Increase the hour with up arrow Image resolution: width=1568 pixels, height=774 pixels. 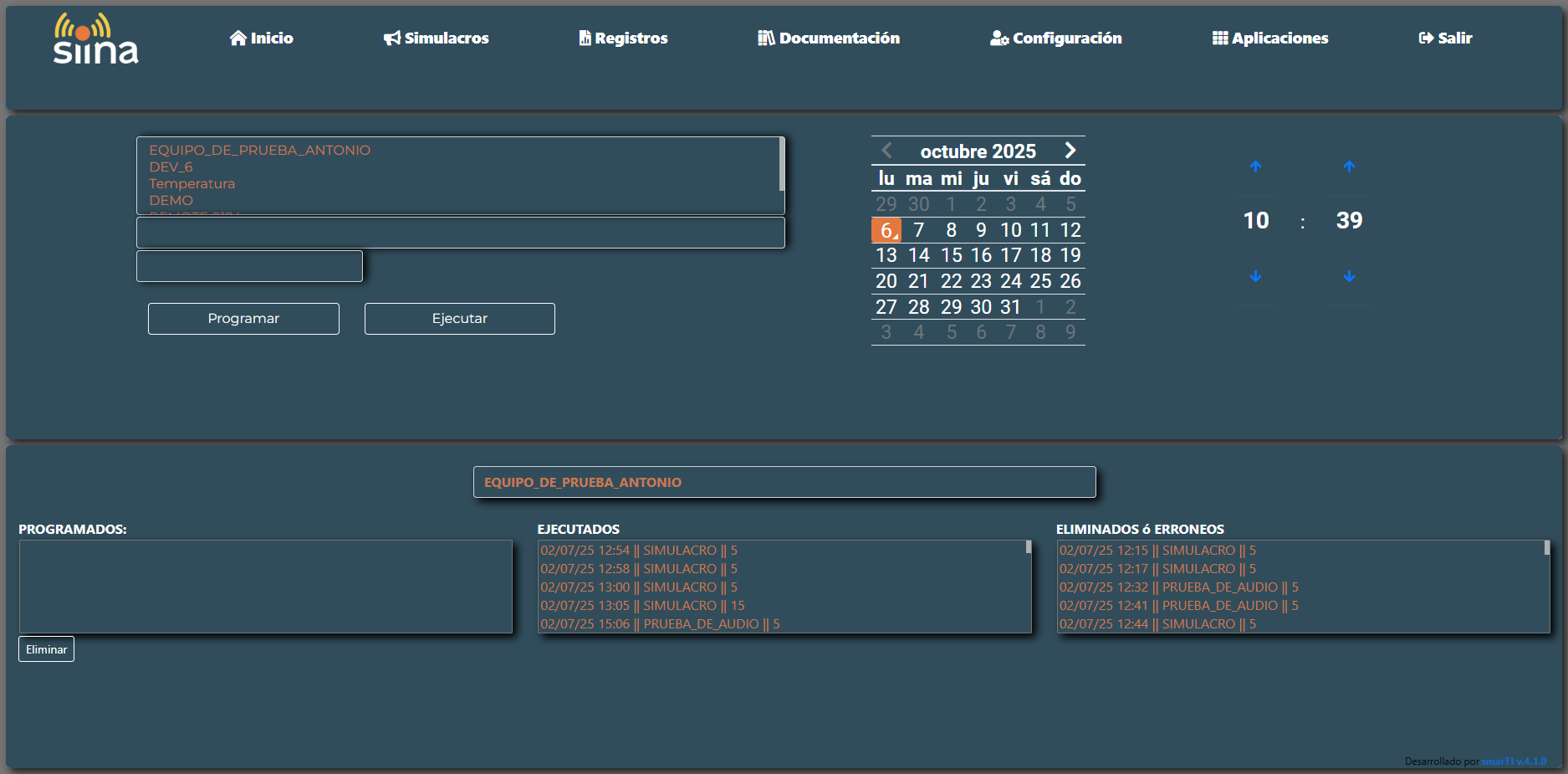point(1255,167)
